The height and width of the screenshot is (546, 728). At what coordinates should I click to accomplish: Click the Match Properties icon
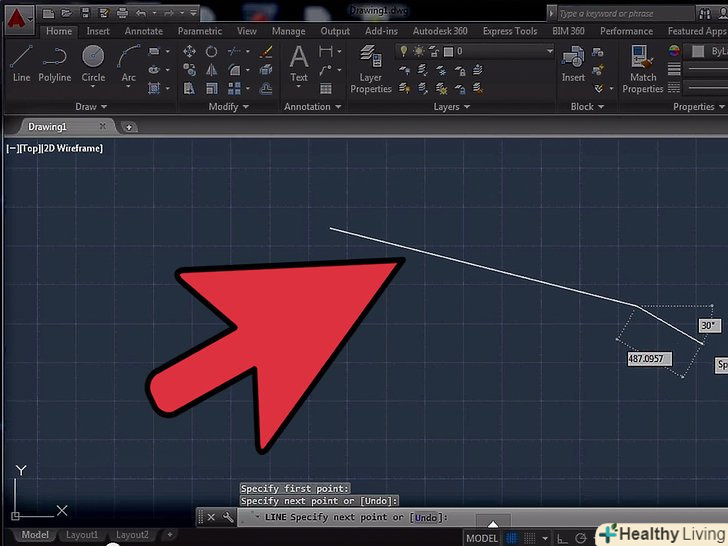[643, 70]
